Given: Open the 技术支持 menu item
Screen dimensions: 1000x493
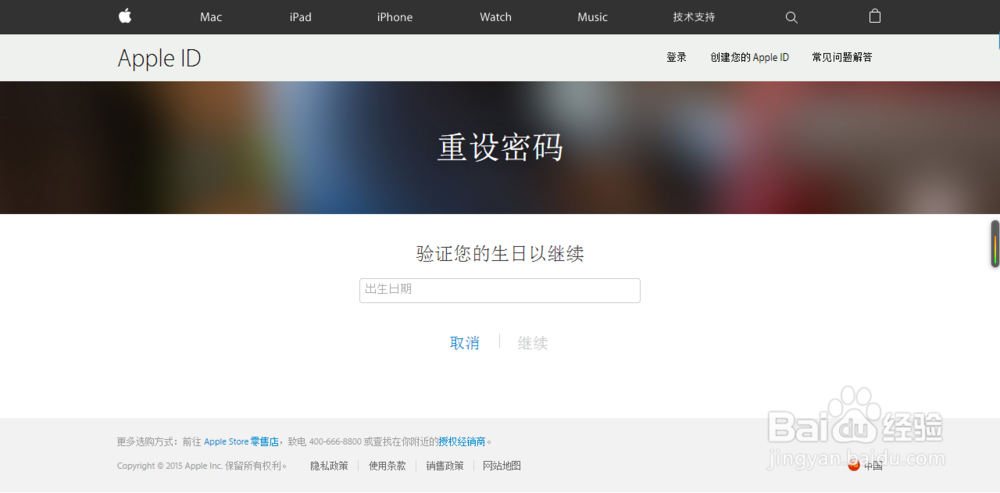Looking at the screenshot, I should point(694,17).
